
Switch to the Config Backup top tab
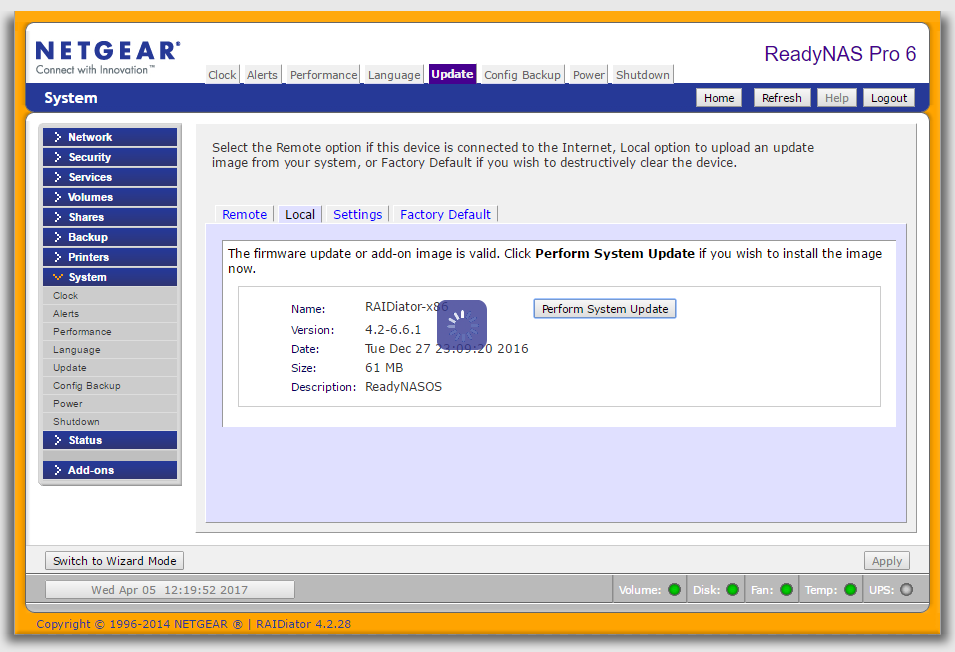click(x=523, y=74)
